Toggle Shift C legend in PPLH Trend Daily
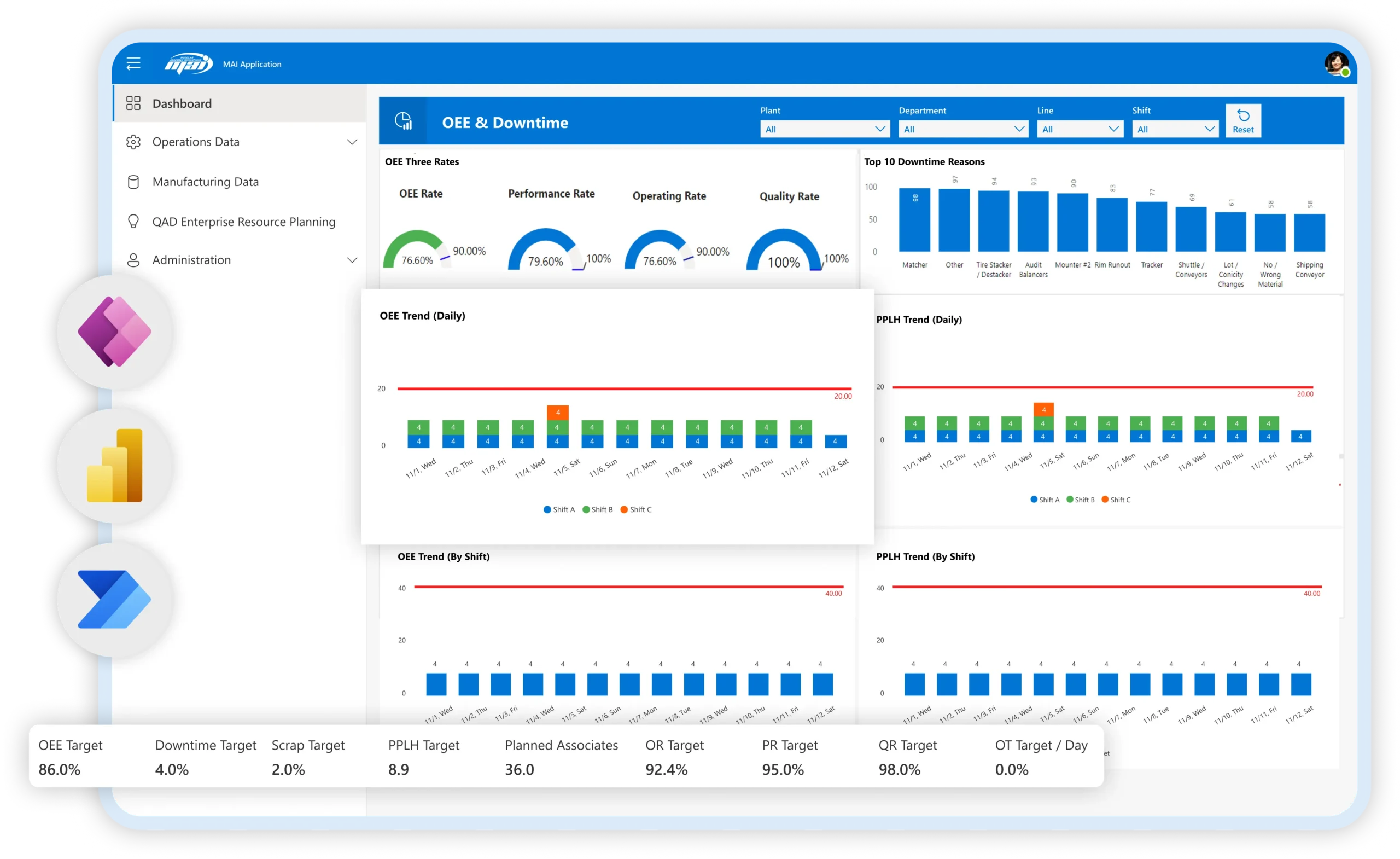 pyautogui.click(x=1117, y=500)
